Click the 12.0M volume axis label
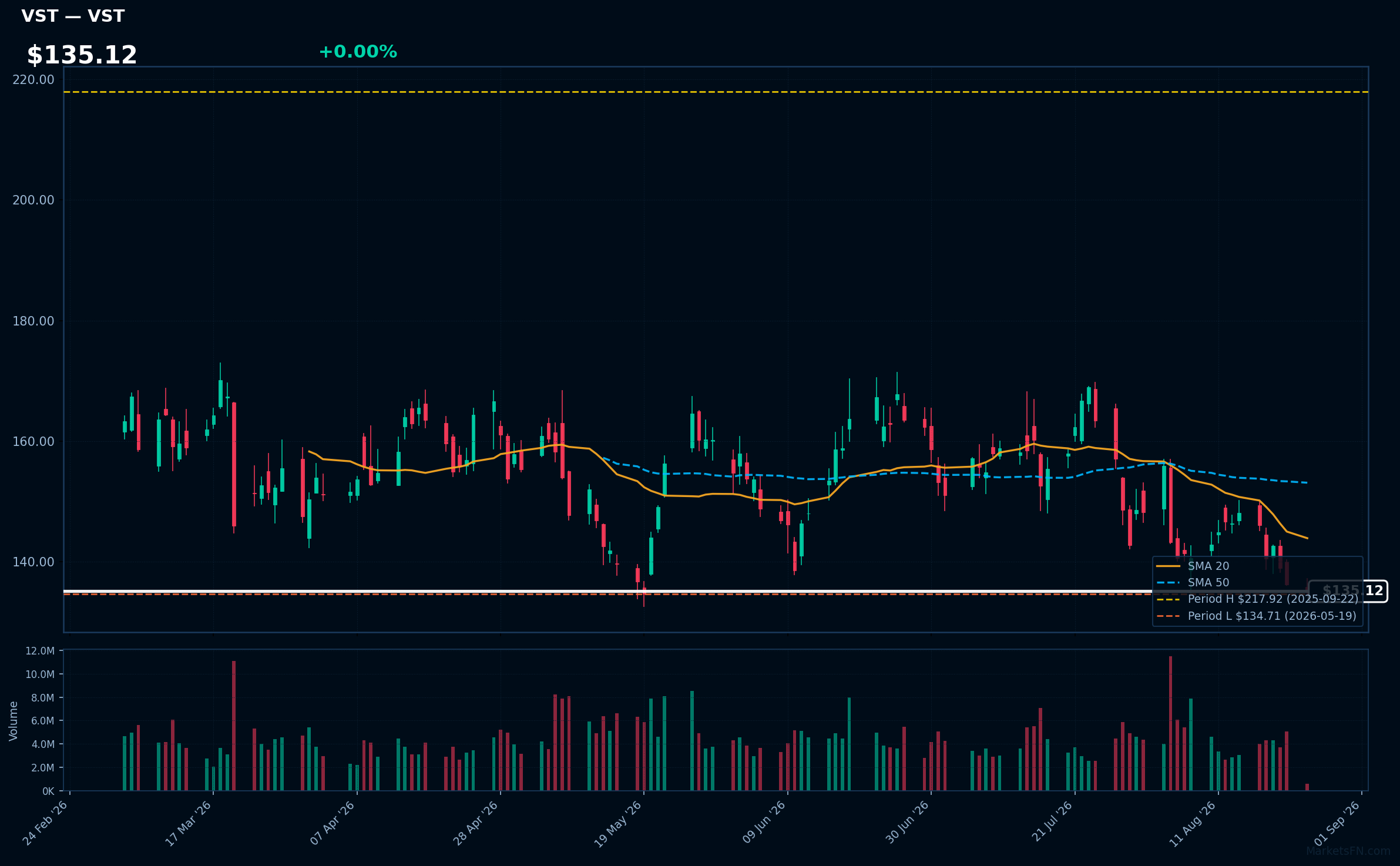The width and height of the screenshot is (1400, 866). click(x=40, y=651)
